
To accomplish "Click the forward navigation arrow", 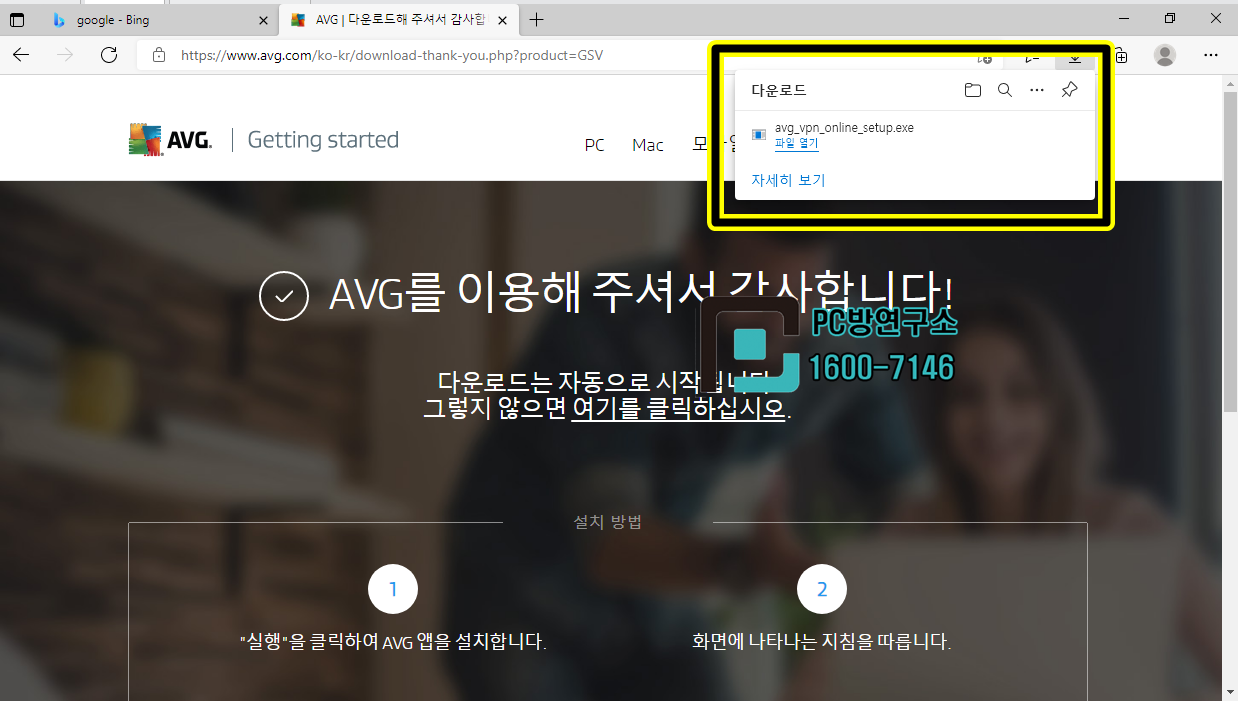I will (x=65, y=55).
